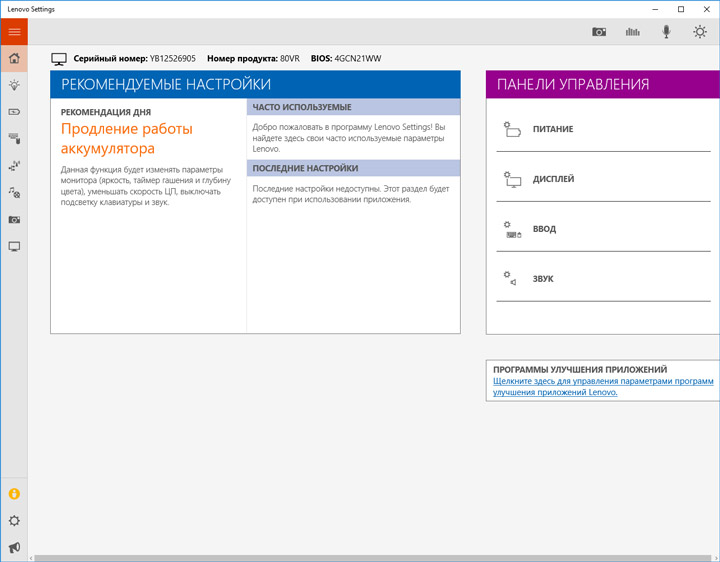Open the input devices sidebar icon
This screenshot has height=562, width=720.
point(14,138)
